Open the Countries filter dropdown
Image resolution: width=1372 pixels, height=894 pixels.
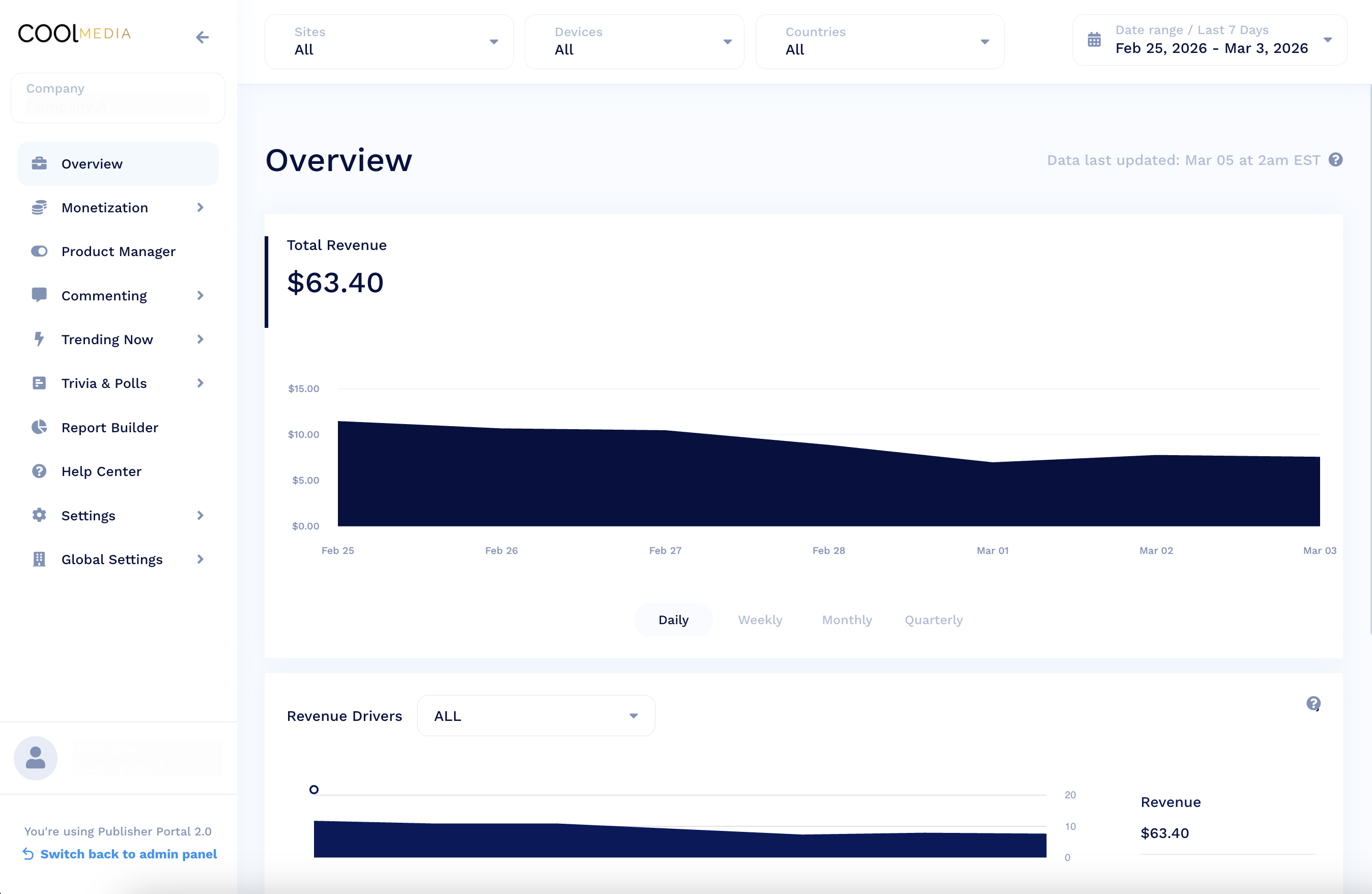point(880,42)
